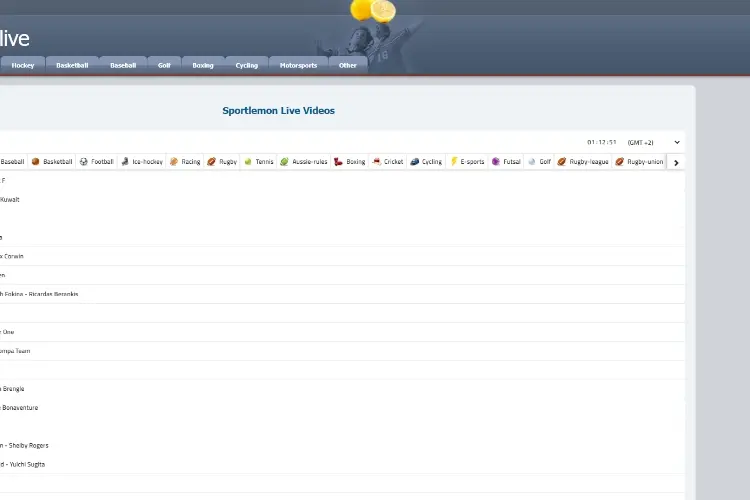Viewport: 750px width, 500px height.
Task: Pick the Cycling helmet icon
Action: 415,162
